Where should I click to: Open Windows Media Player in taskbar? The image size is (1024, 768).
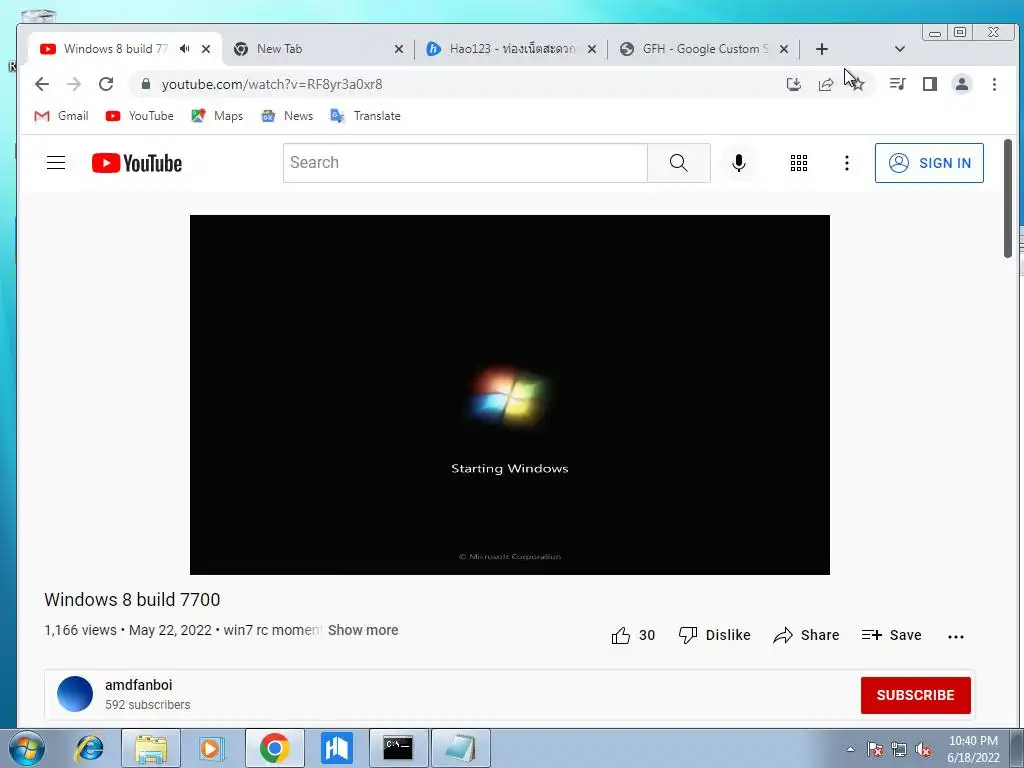(x=212, y=748)
